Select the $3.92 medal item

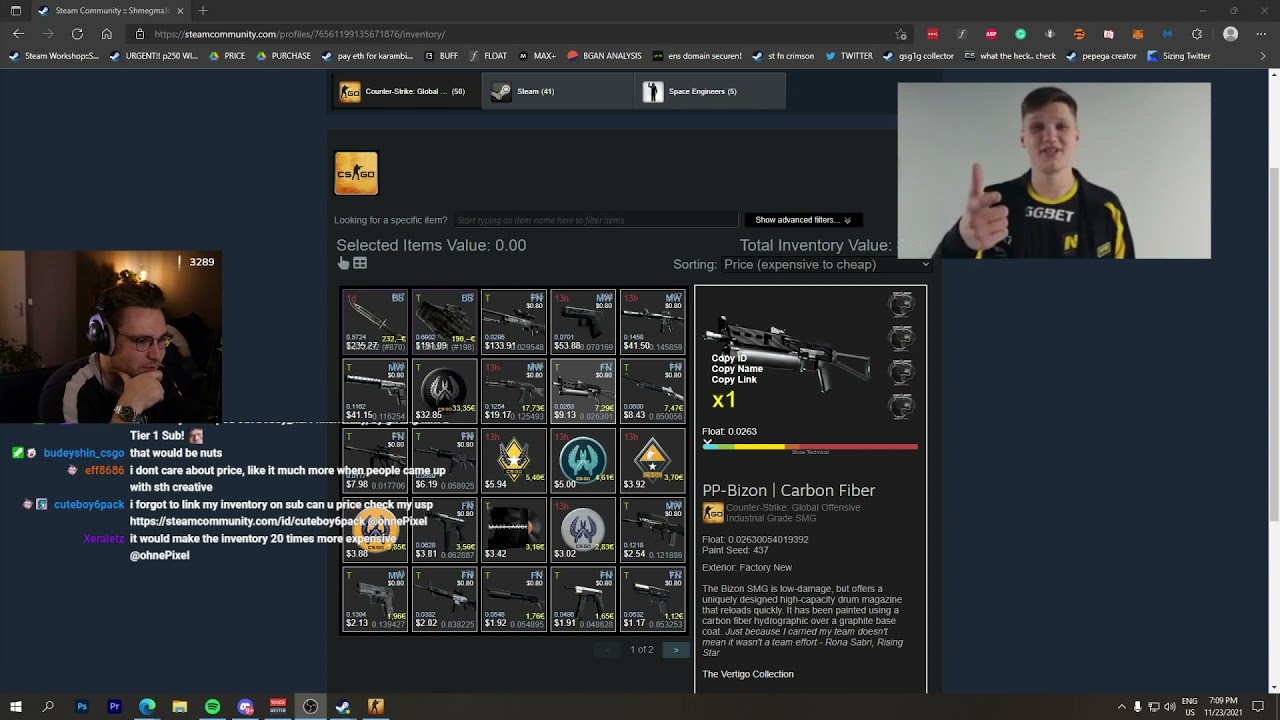coord(653,461)
